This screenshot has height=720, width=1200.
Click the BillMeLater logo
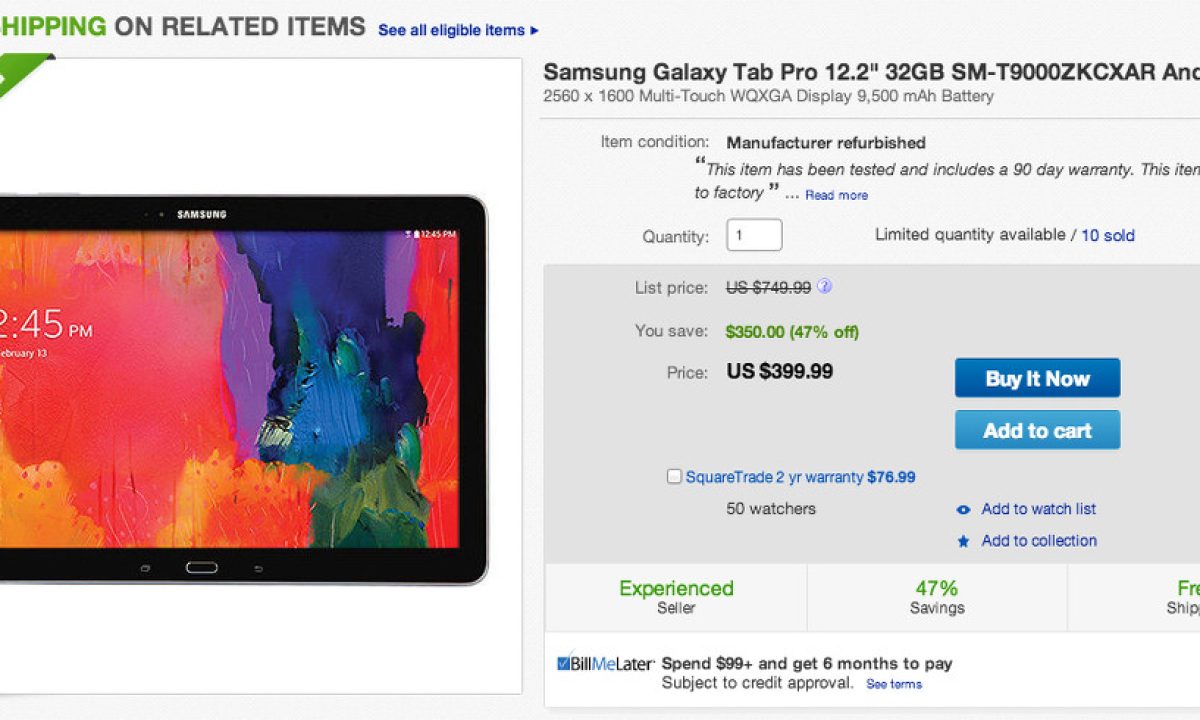(x=606, y=664)
